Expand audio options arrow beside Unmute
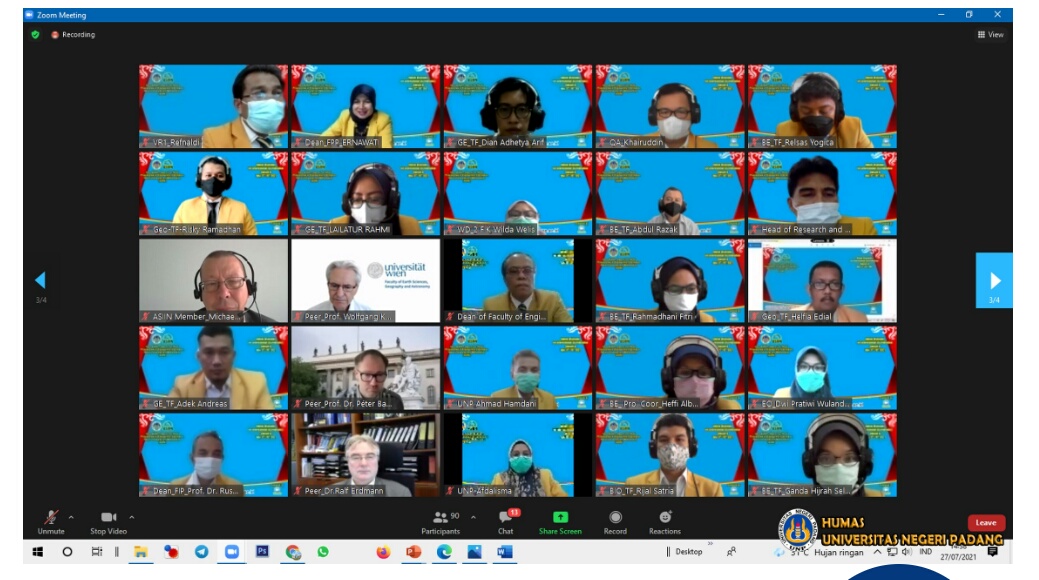This screenshot has height=580, width=1039. click(x=71, y=517)
